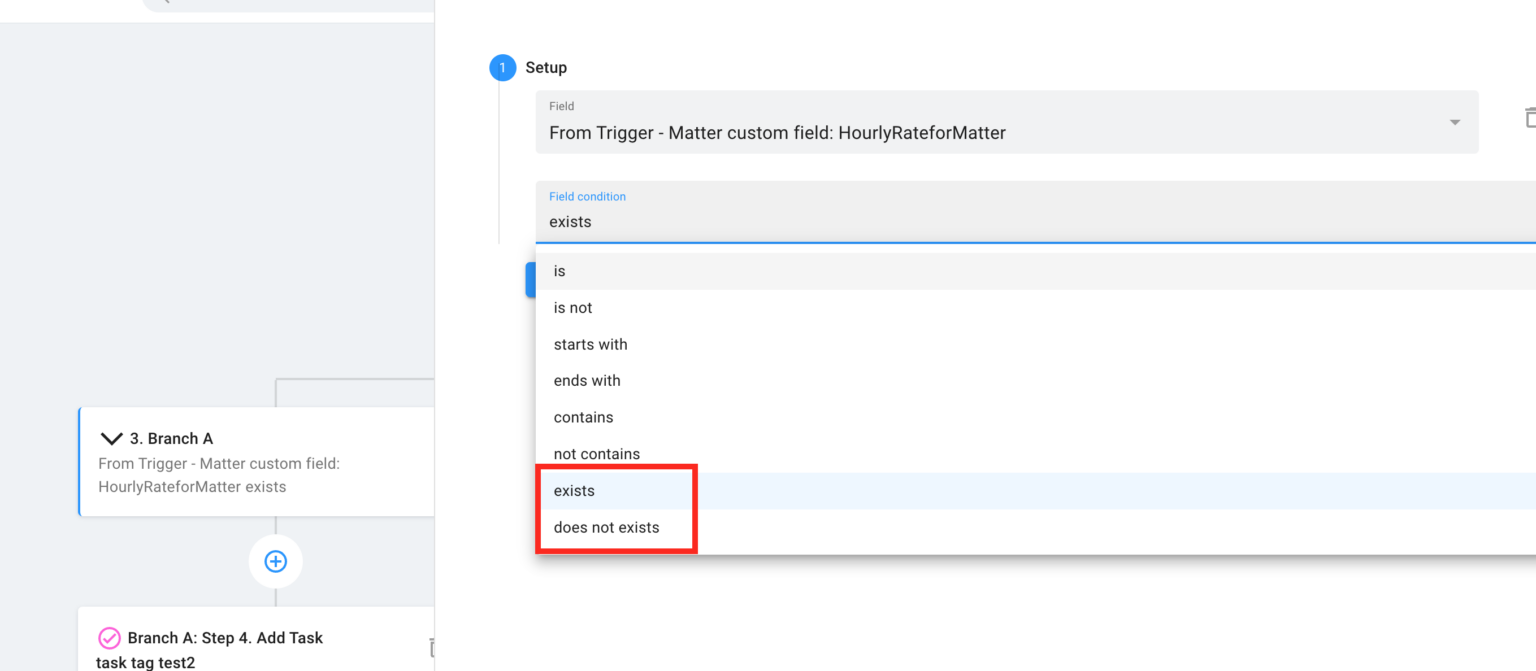
Task: Choose 'is not' from the condition list
Action: coord(573,308)
